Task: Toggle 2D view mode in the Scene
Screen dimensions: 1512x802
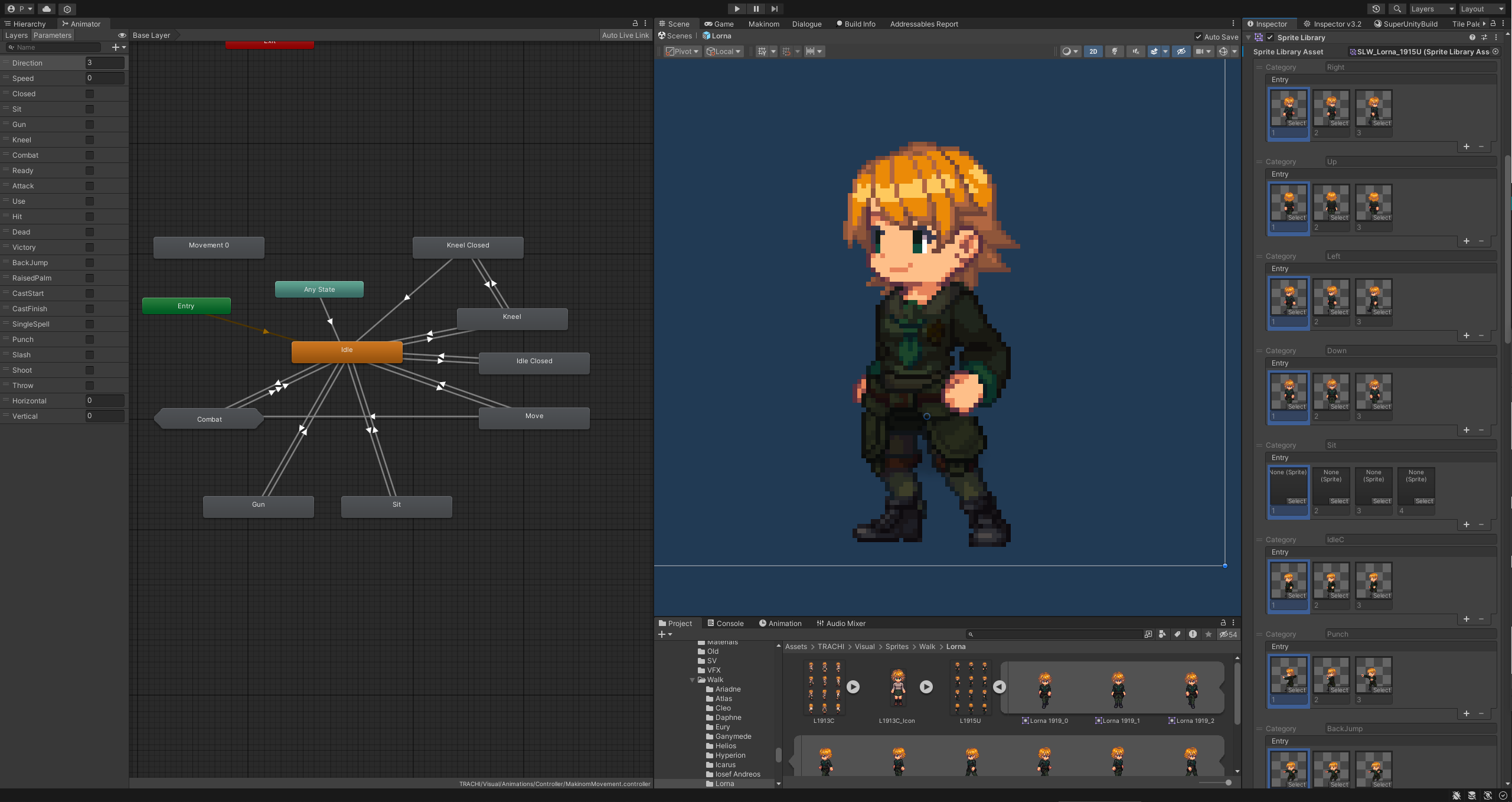Action: [1093, 51]
